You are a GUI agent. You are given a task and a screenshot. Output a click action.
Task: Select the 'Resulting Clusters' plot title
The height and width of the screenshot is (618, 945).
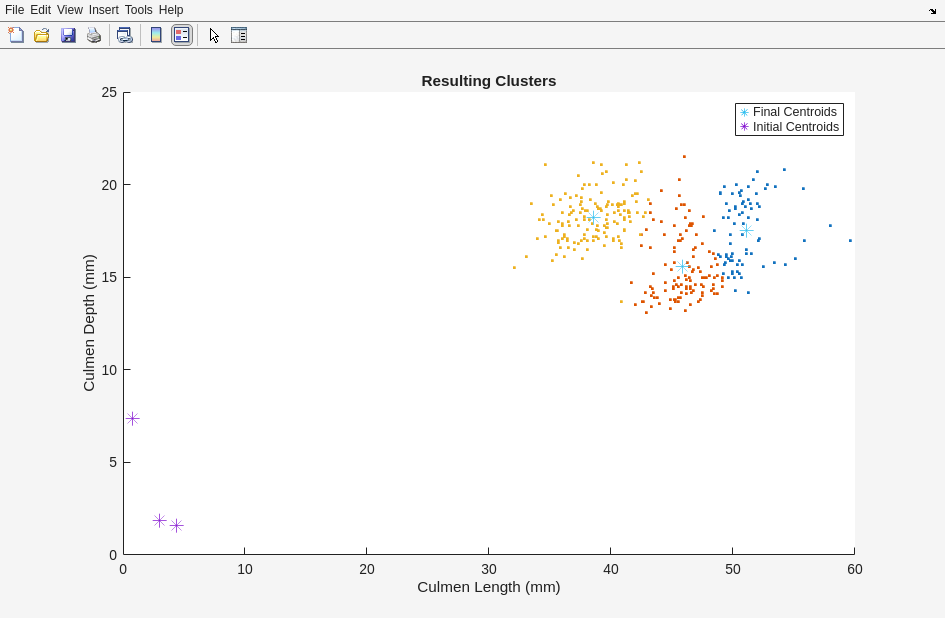[x=488, y=81]
